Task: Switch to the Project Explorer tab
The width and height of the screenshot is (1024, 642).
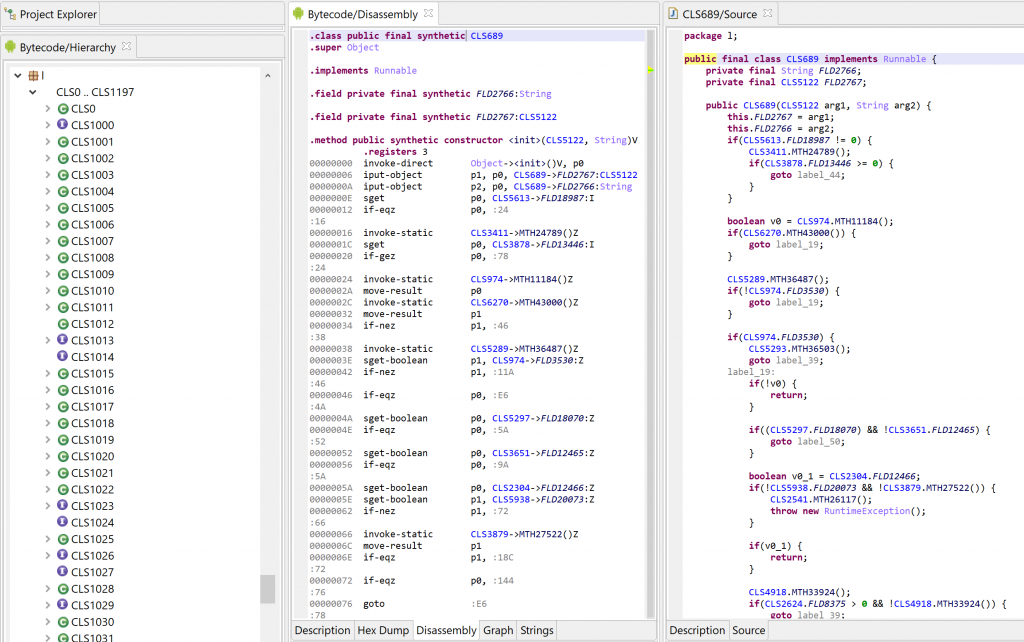Action: point(51,14)
